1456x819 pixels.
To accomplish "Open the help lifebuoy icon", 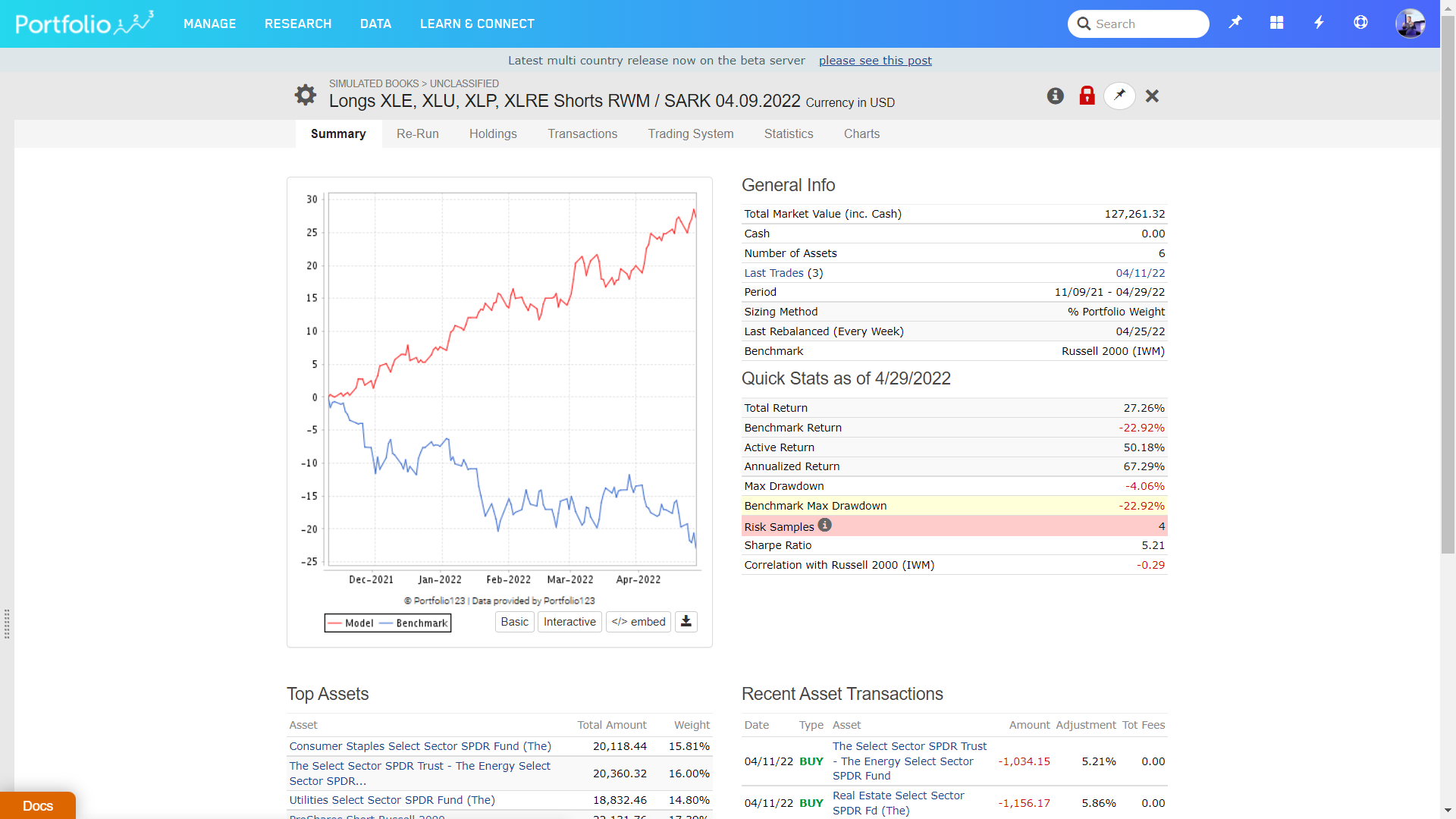I will pyautogui.click(x=1360, y=23).
